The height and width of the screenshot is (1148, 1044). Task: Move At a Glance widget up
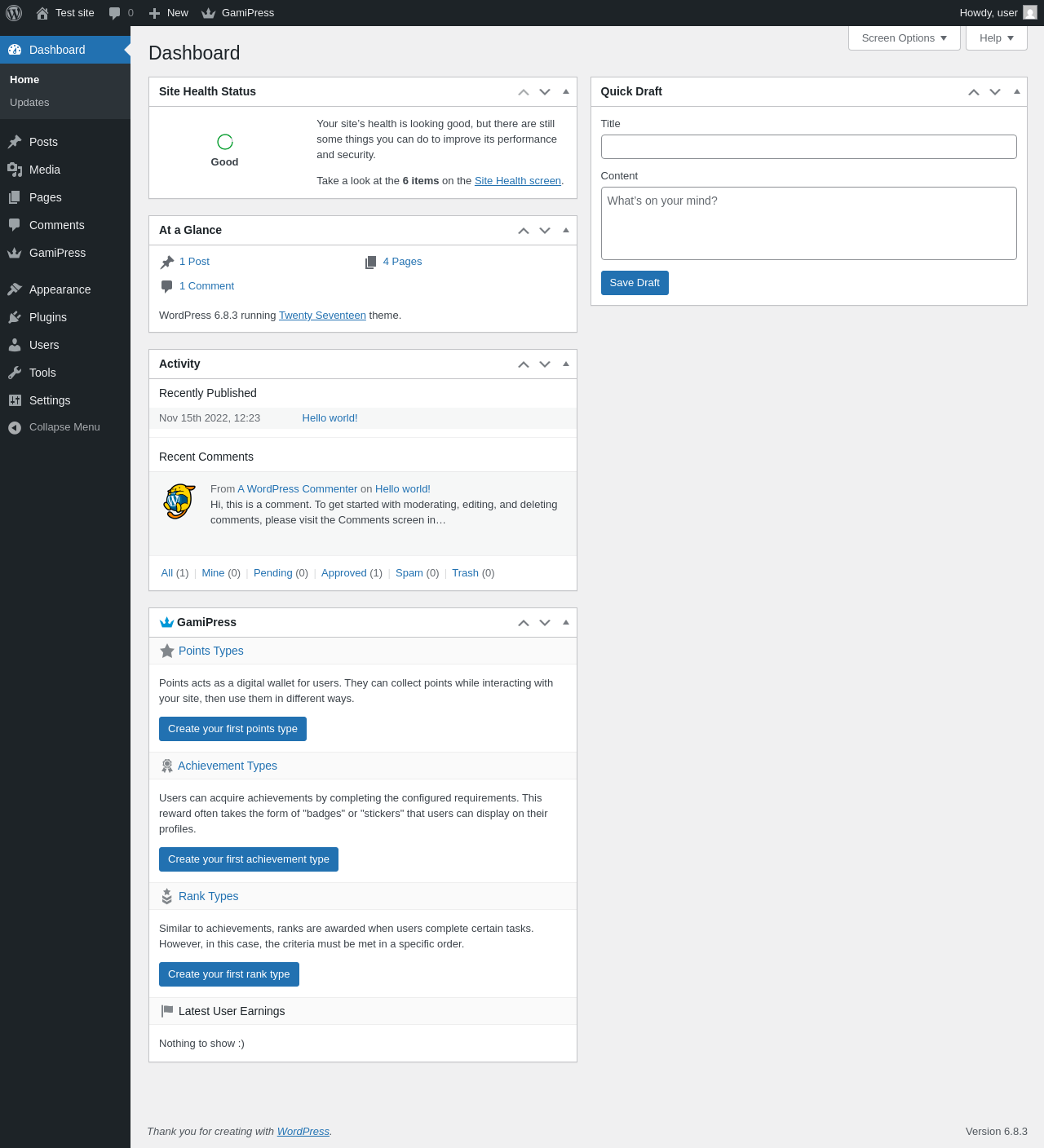tap(524, 231)
